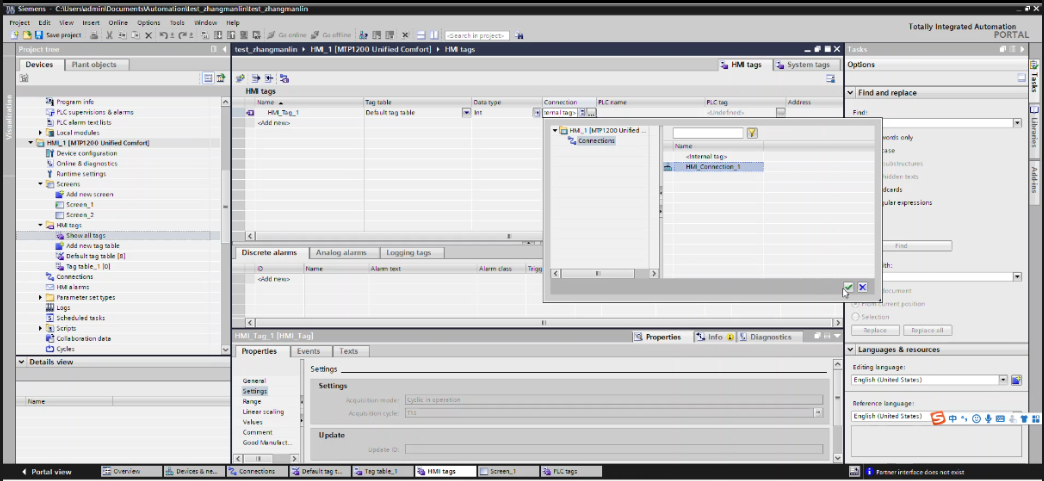The width and height of the screenshot is (1044, 481).
Task: Open project via the folder toolbar icon
Action: pos(27,35)
